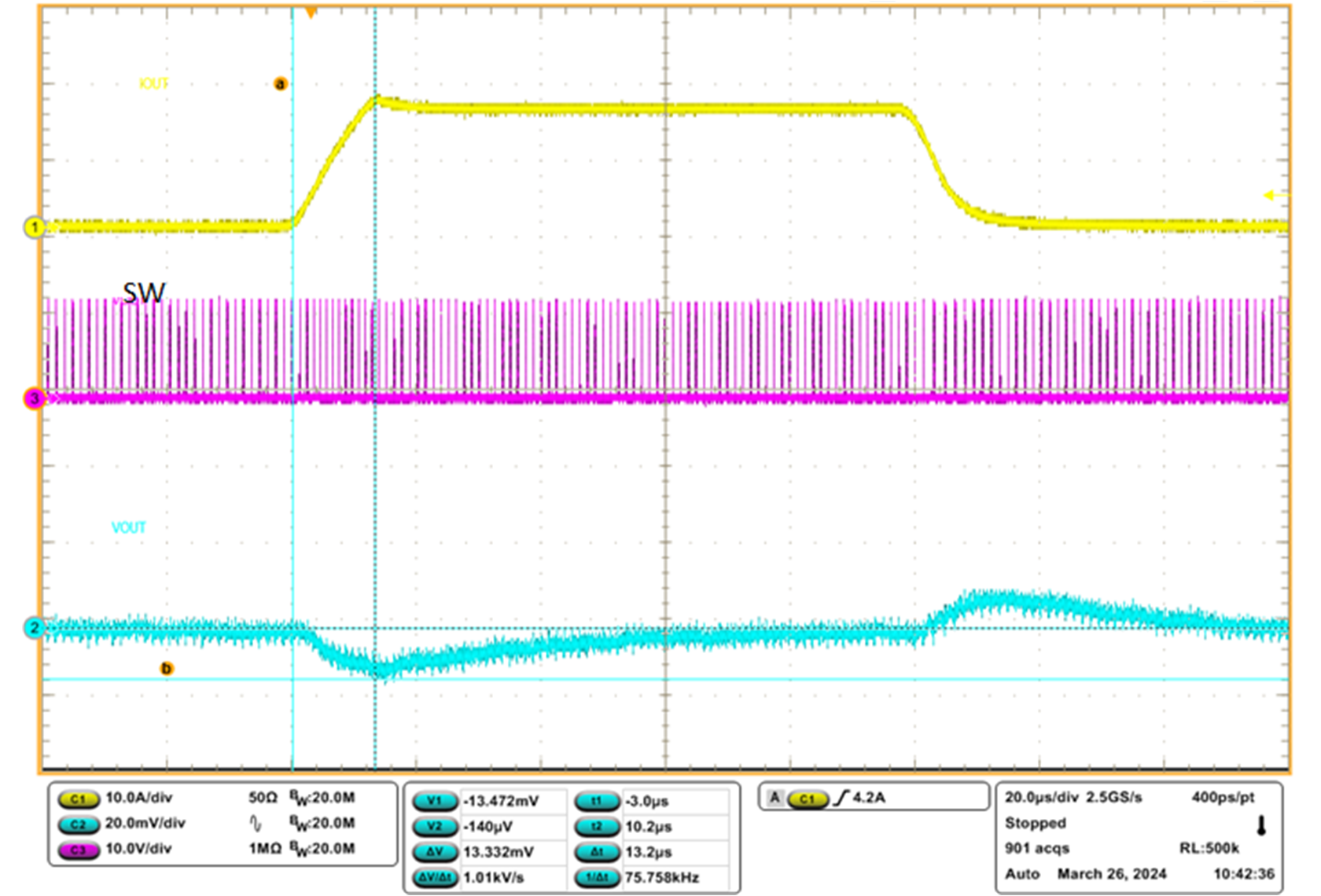Click the magenta C3 channel badge
The width and height of the screenshot is (1321, 896).
pyautogui.click(x=78, y=850)
